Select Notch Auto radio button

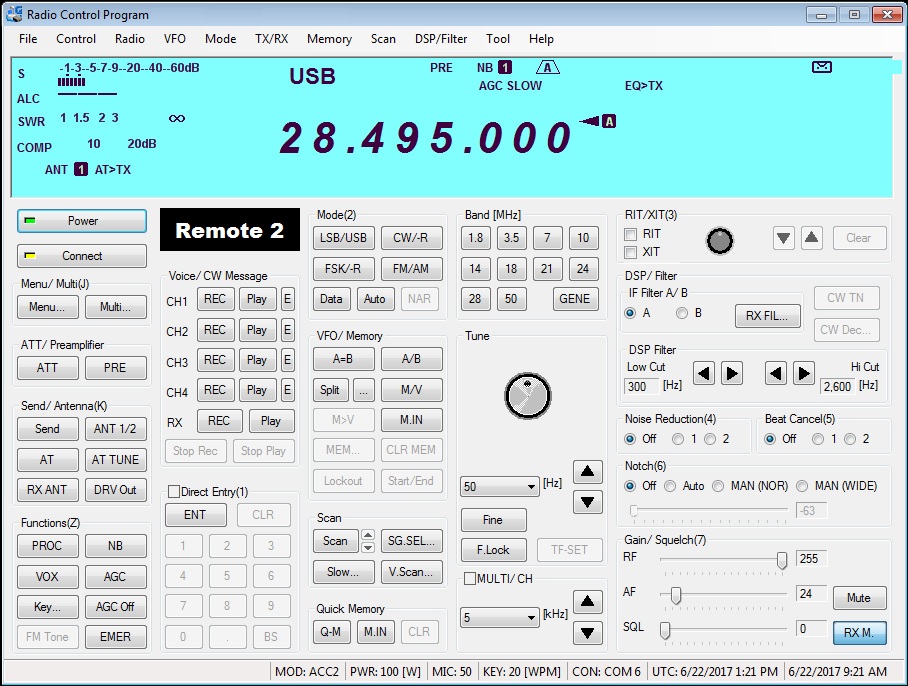[x=670, y=486]
